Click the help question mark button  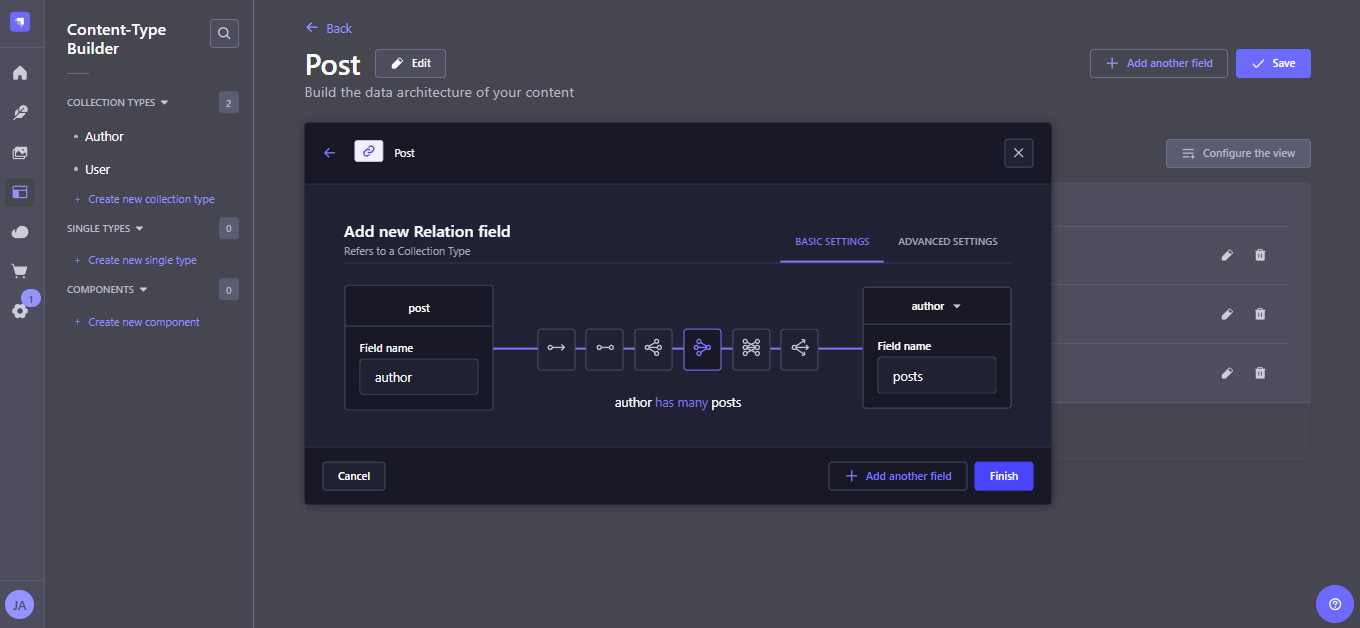point(1334,604)
